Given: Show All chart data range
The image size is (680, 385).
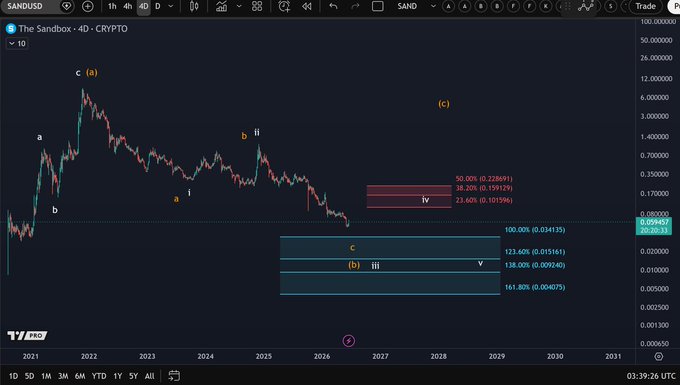Looking at the screenshot, I should 150,376.
